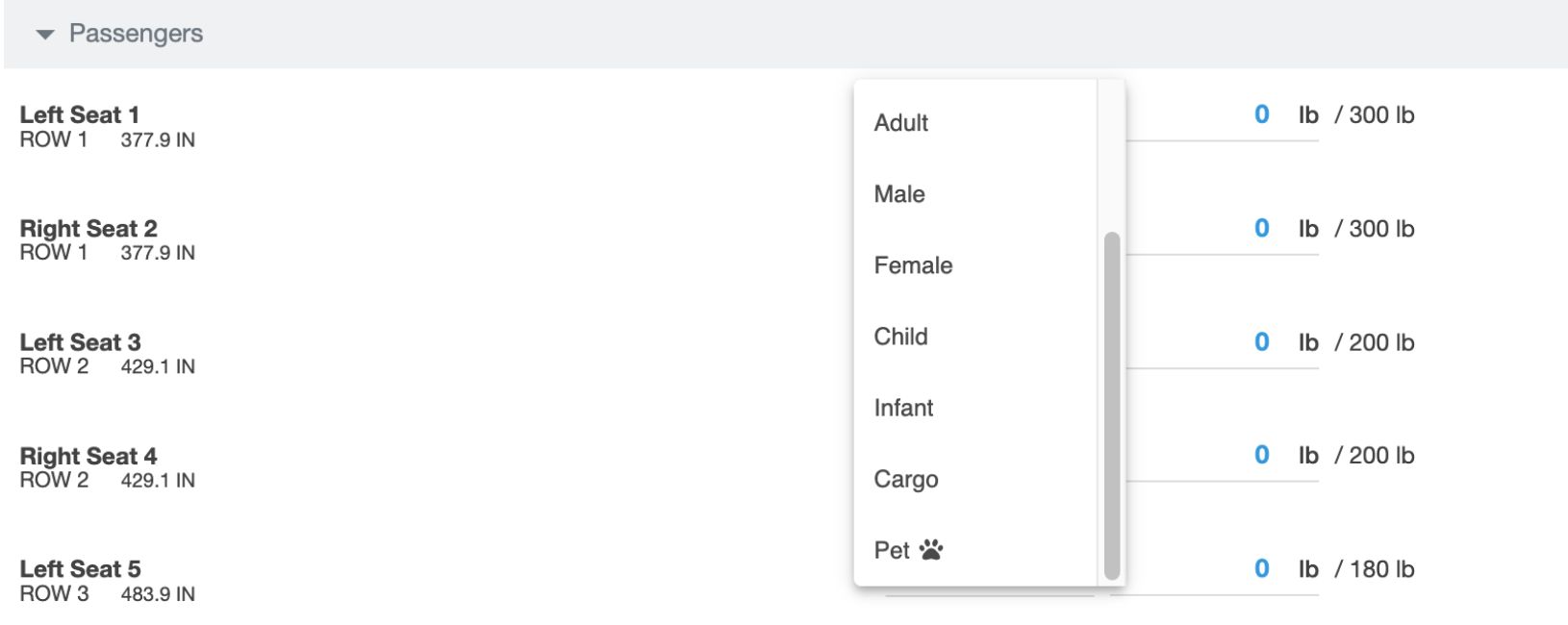The width and height of the screenshot is (1568, 625).
Task: Select Adult from the dropdown list
Action: click(901, 123)
